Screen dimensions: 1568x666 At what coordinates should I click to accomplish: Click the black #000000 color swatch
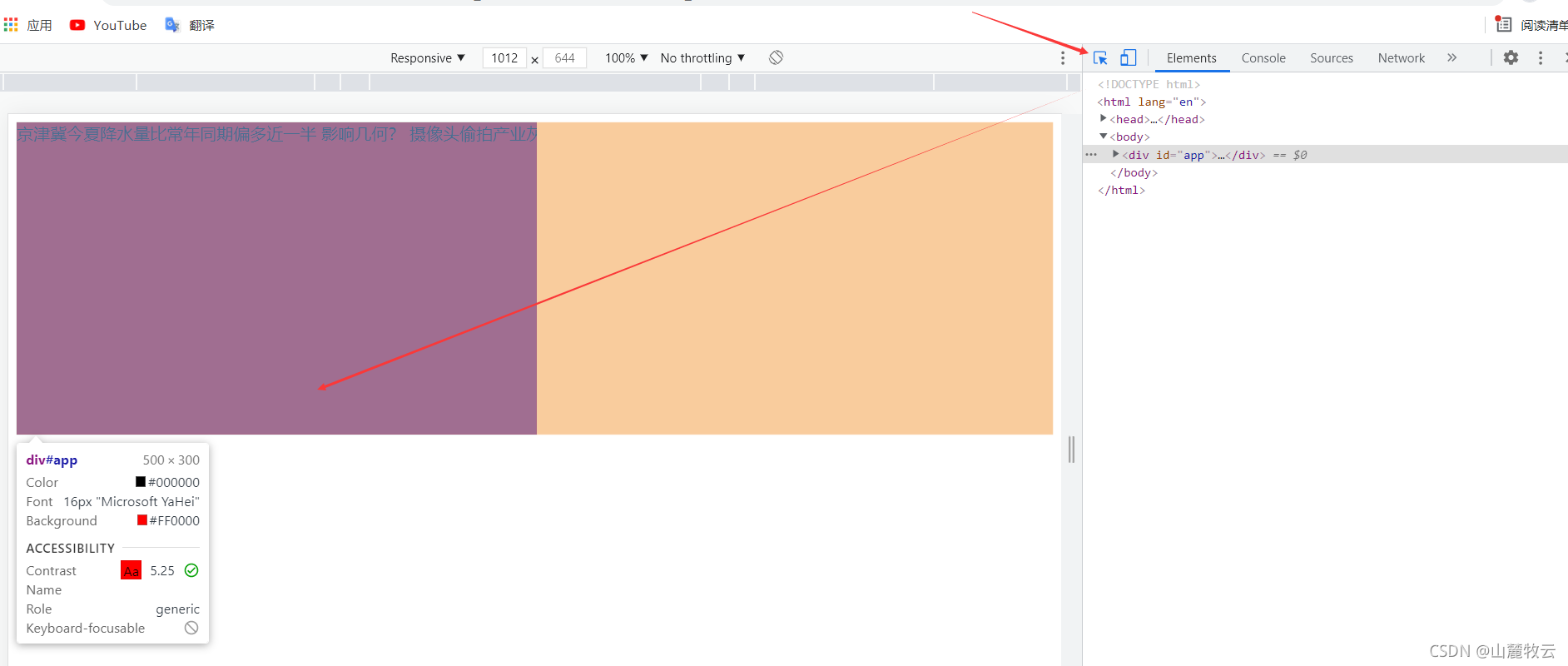tap(141, 482)
